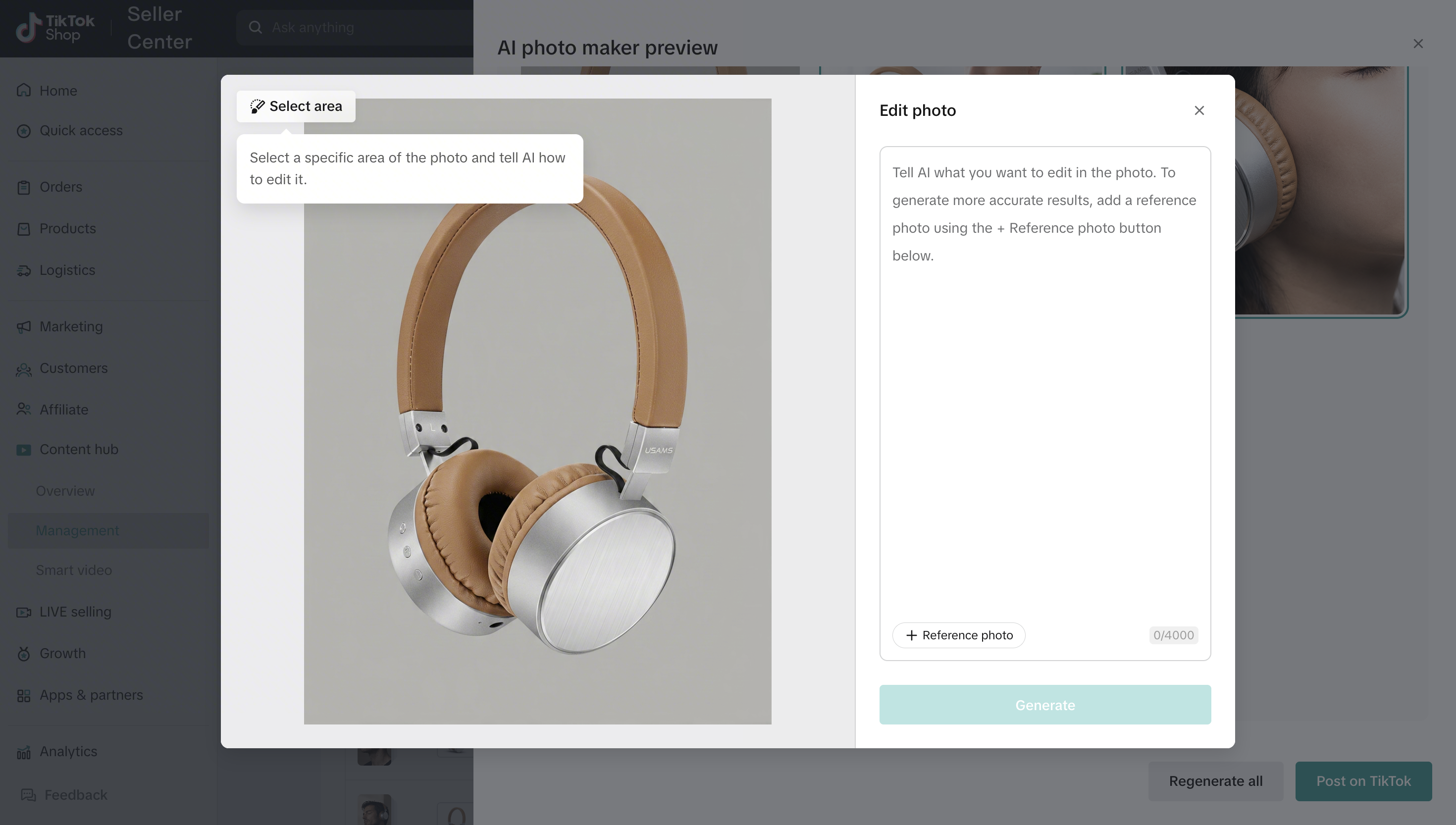The height and width of the screenshot is (825, 1456).
Task: Click the Analytics chart icon
Action: click(23, 752)
